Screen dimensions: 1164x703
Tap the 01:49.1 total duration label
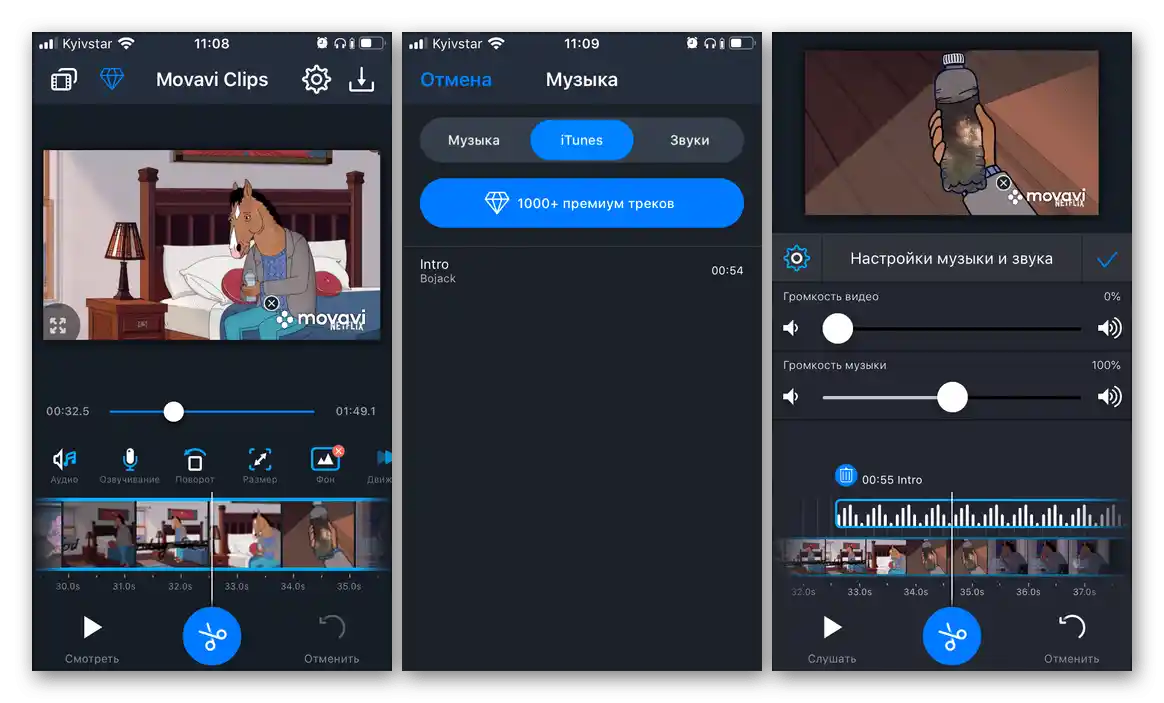(356, 411)
